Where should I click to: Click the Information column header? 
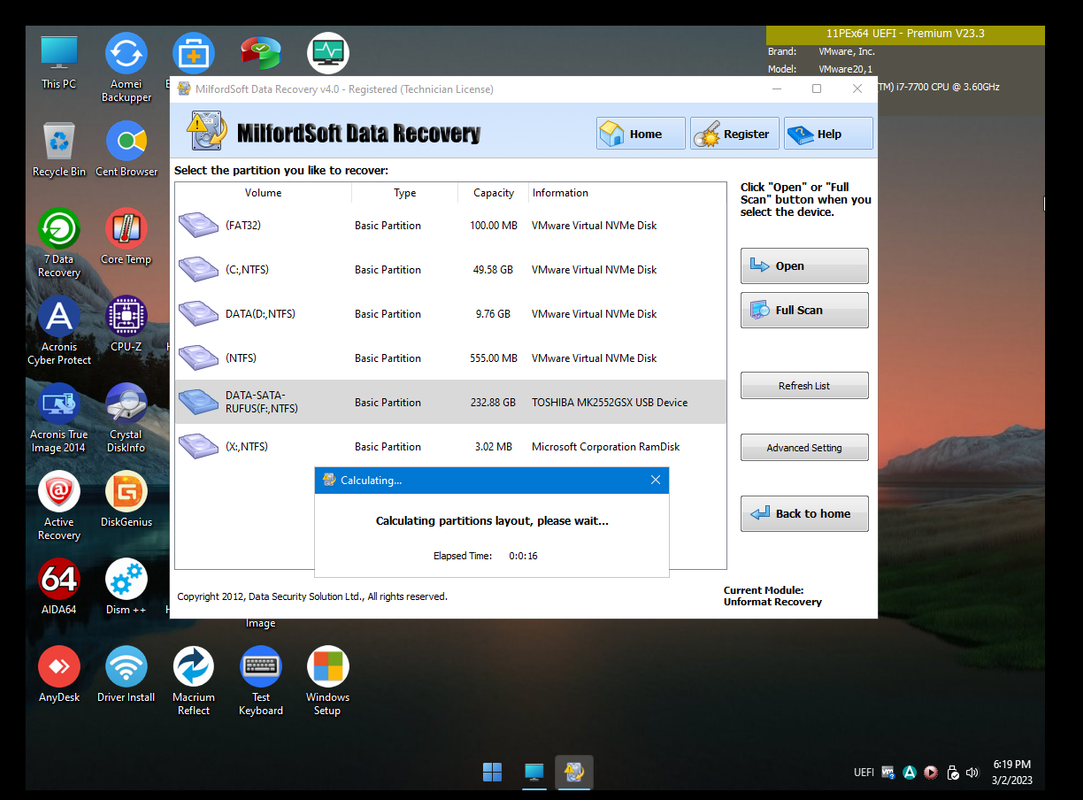click(x=627, y=193)
